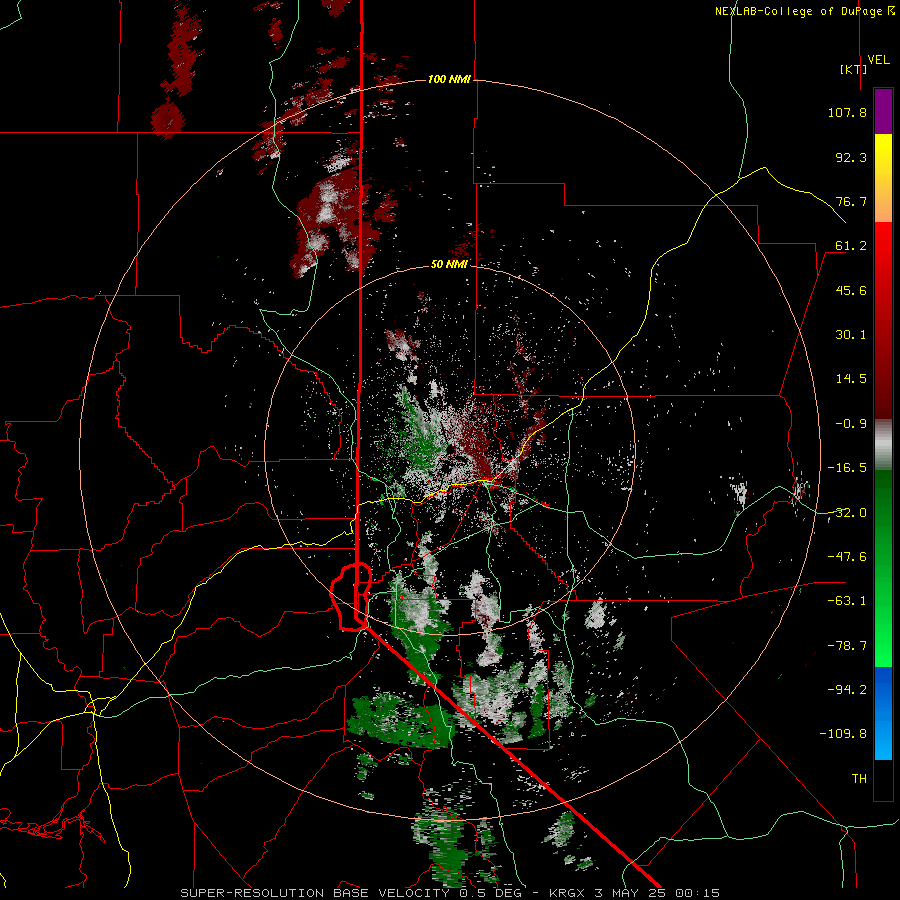
Task: Click the 100 NMI range ring label
Action: coord(449,79)
